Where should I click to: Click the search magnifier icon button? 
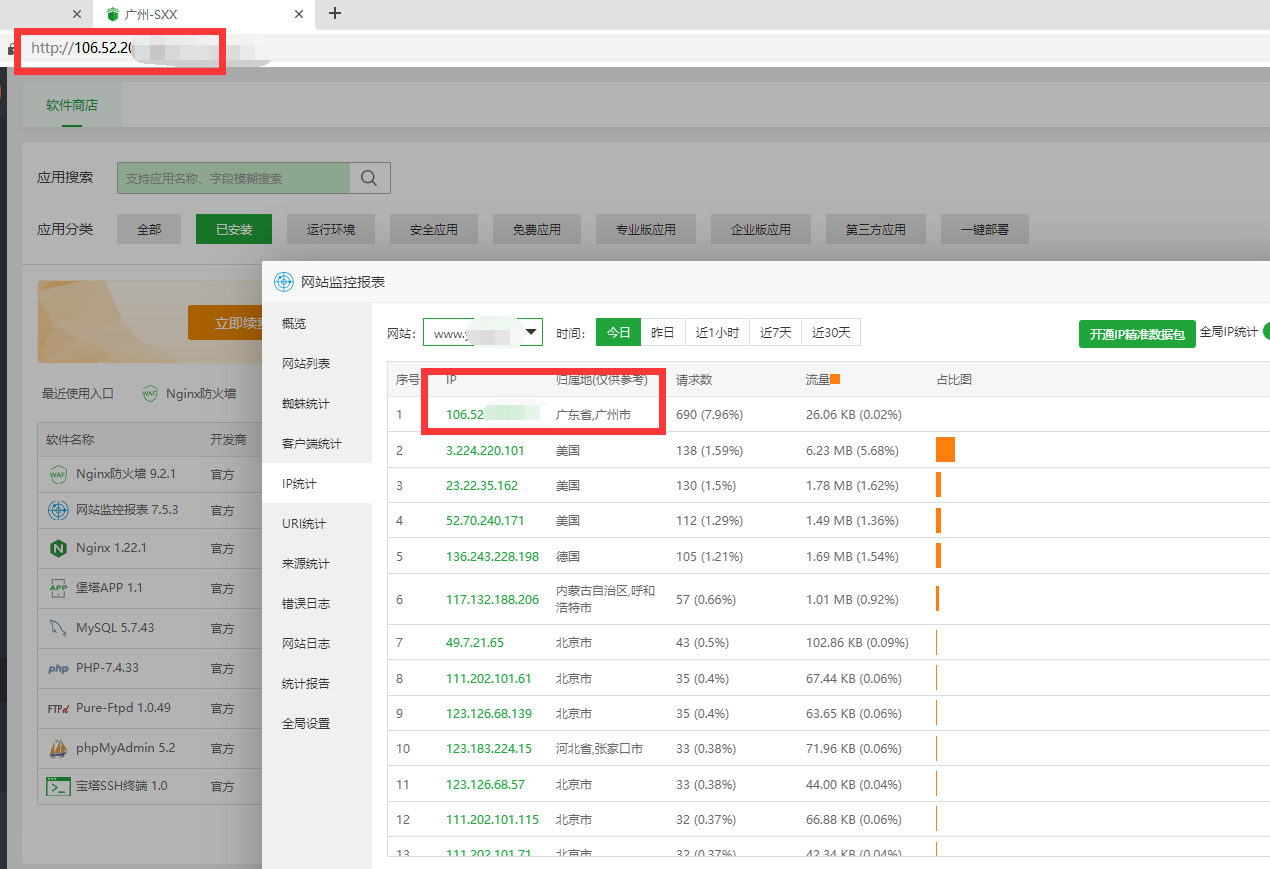(x=369, y=178)
